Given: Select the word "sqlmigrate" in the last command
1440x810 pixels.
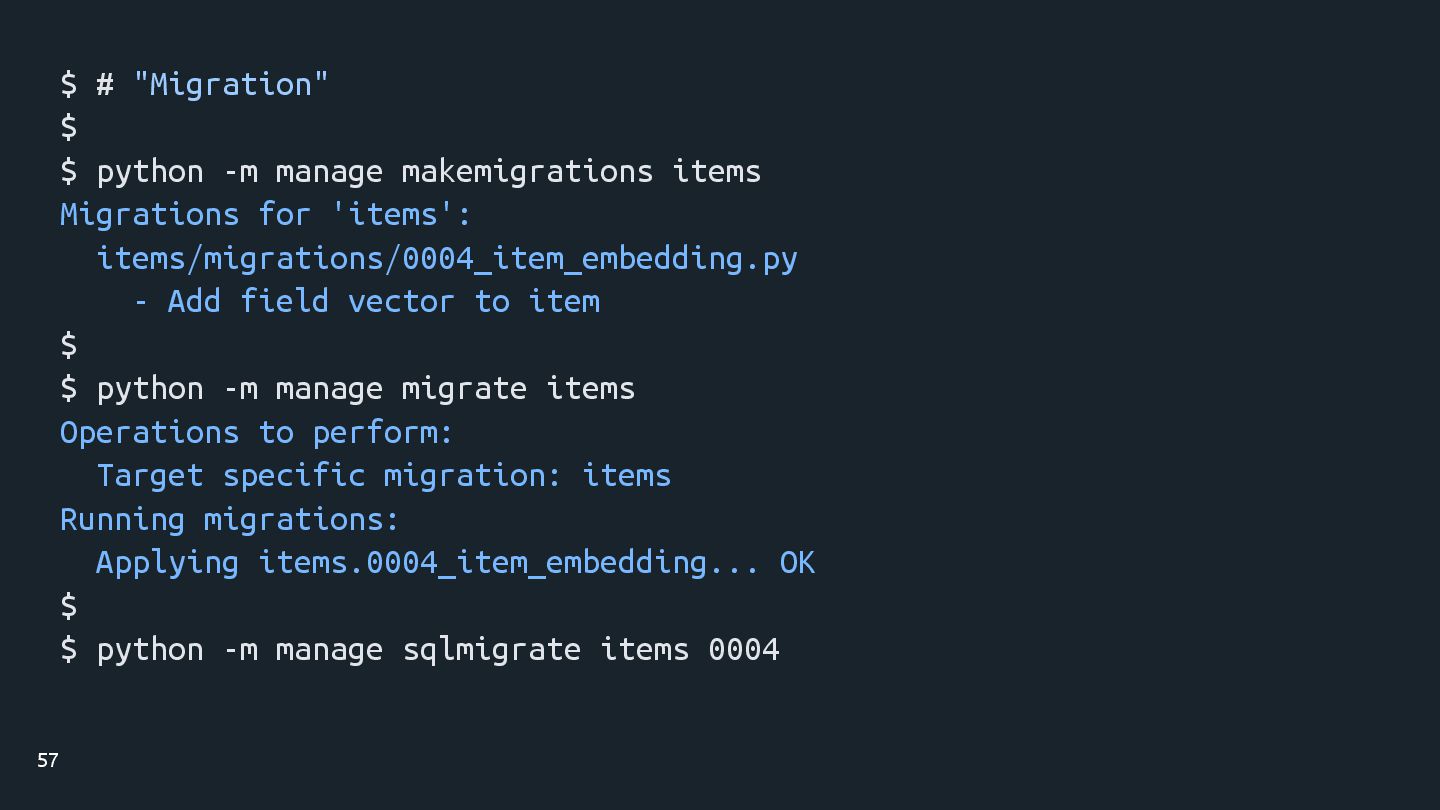Looking at the screenshot, I should click(x=491, y=650).
